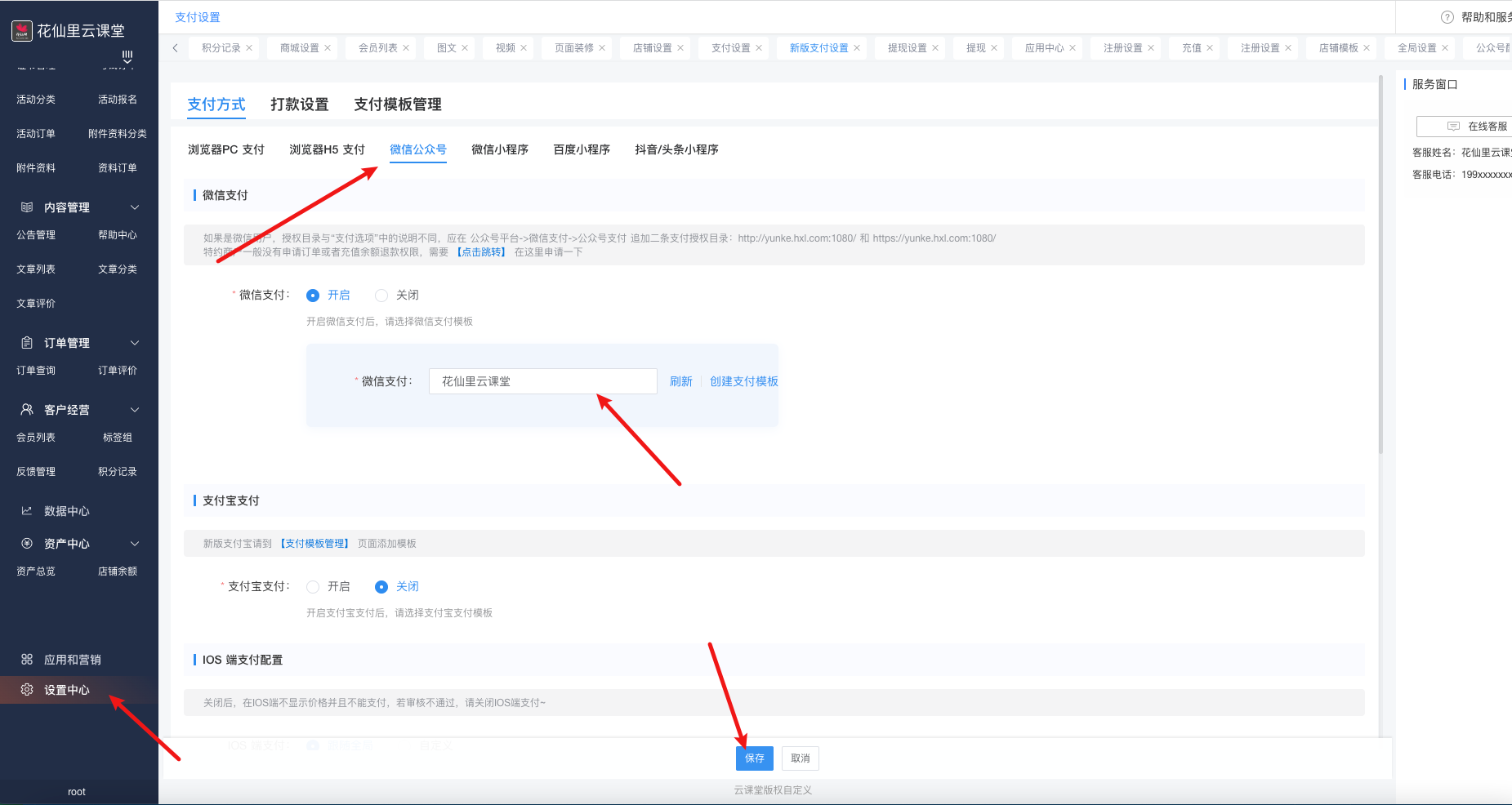Open 文章列表 in sidebar
This screenshot has height=805, width=1512.
(x=36, y=269)
